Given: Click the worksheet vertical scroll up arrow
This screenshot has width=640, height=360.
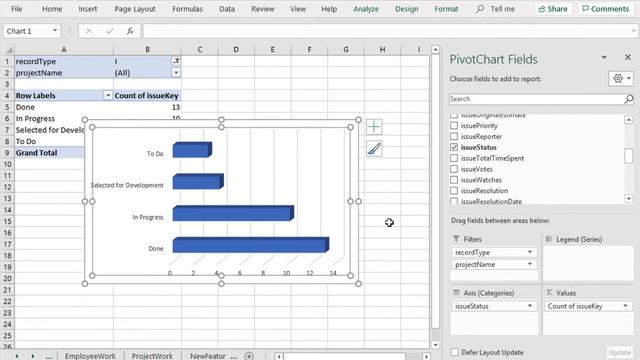Looking at the screenshot, I should pyautogui.click(x=436, y=50).
